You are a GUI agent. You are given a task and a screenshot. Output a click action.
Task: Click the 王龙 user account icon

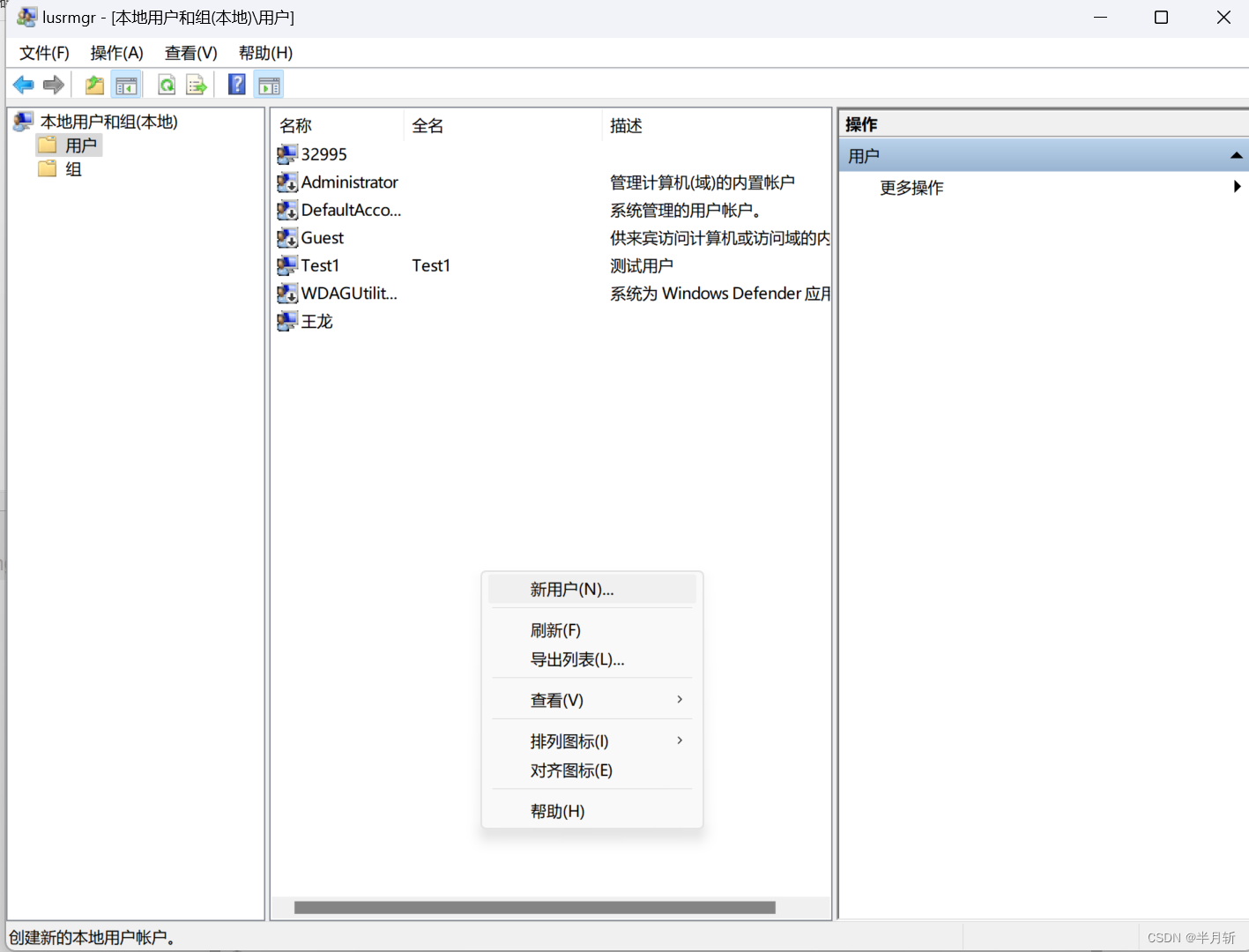click(287, 322)
